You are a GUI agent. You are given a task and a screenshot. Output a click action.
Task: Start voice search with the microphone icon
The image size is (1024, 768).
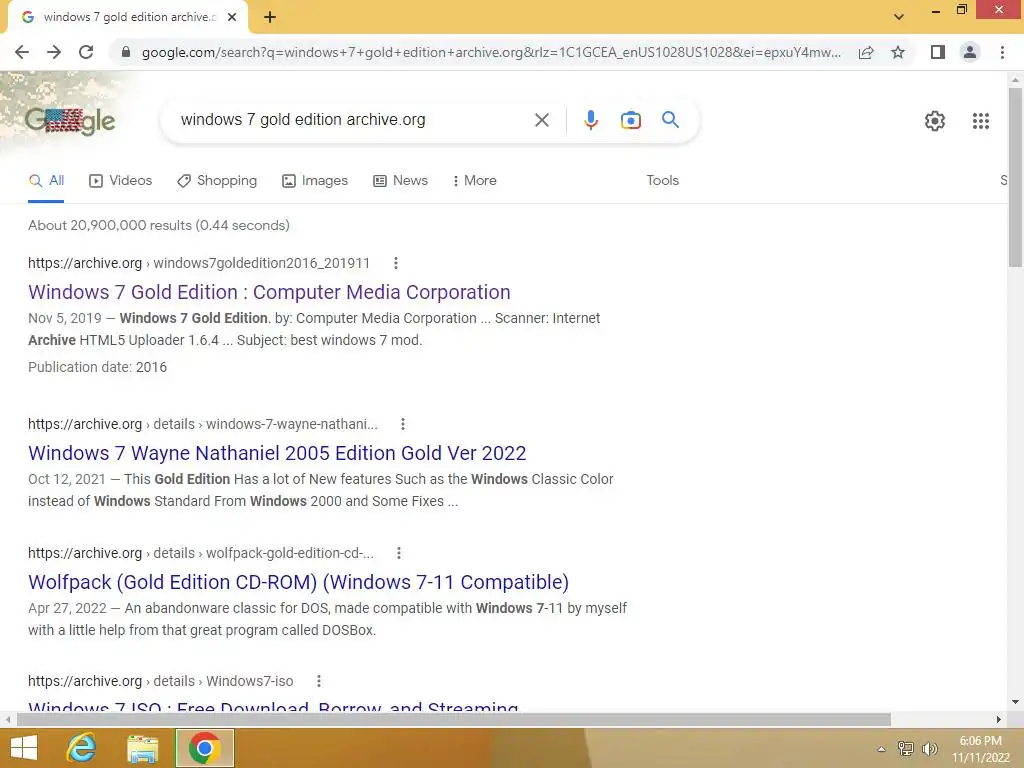click(591, 120)
